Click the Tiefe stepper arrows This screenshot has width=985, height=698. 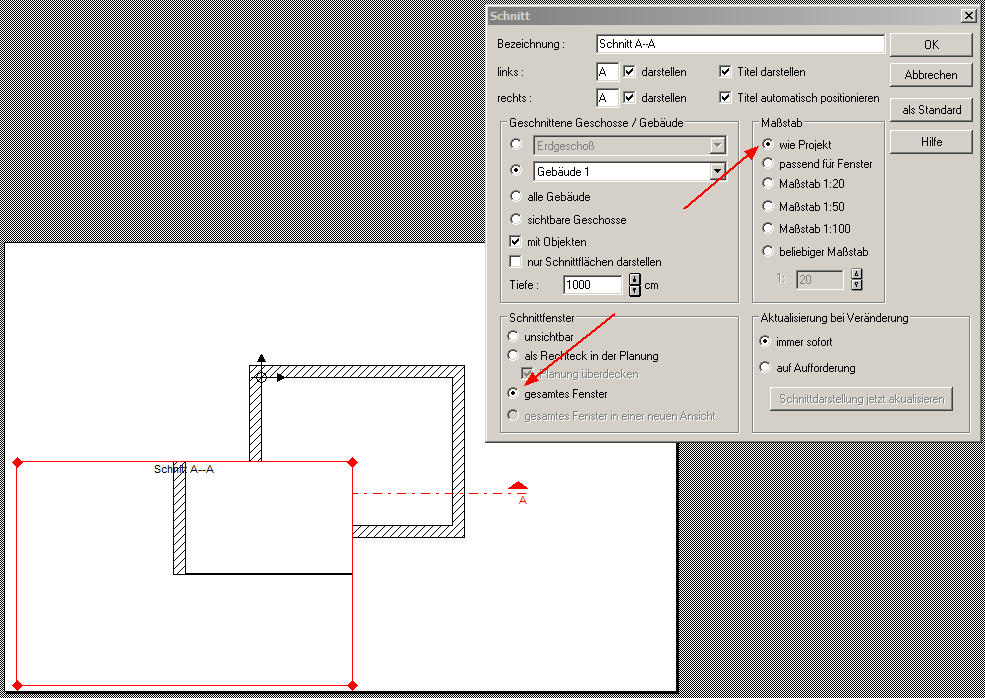tap(634, 285)
